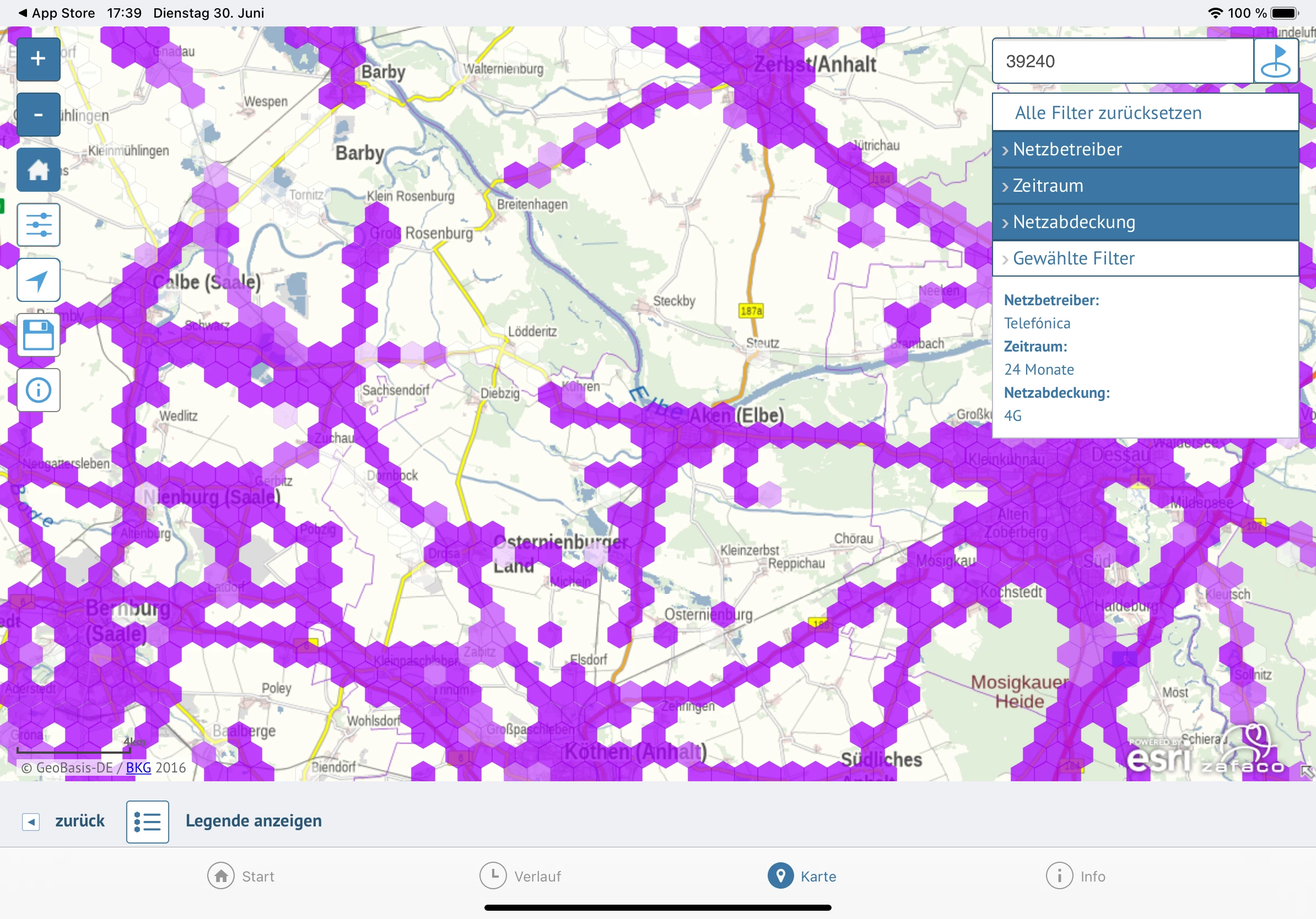Click the save floppy disk icon
The height and width of the screenshot is (919, 1316).
tap(39, 334)
